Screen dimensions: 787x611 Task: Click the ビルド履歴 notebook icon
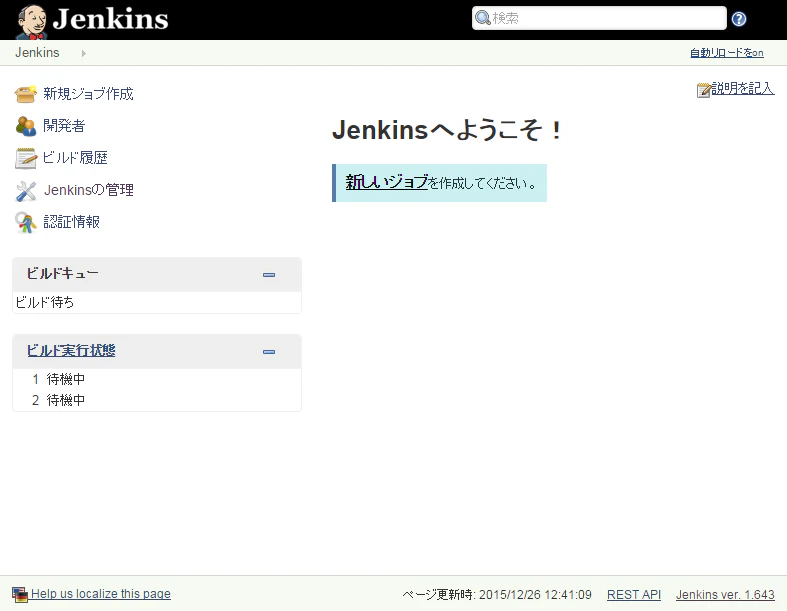[26, 158]
